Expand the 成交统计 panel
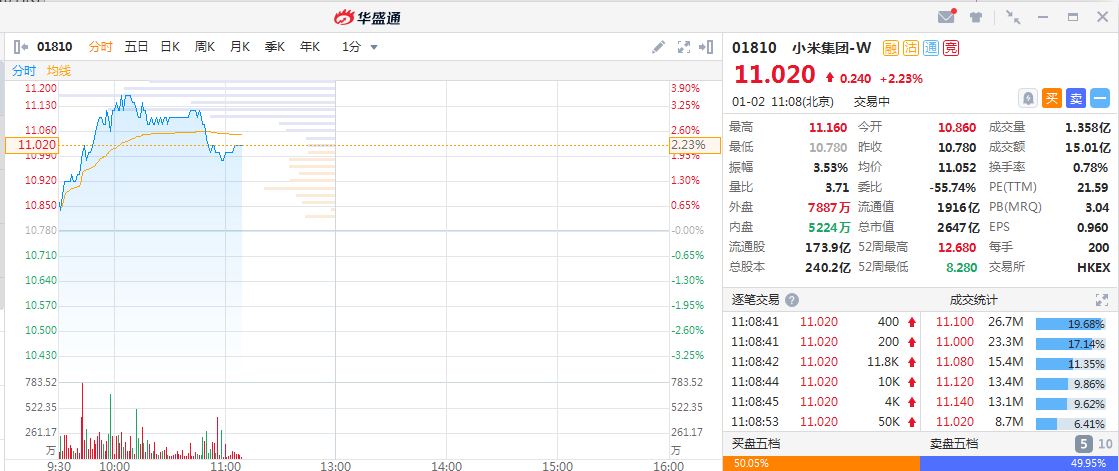 click(x=1099, y=300)
